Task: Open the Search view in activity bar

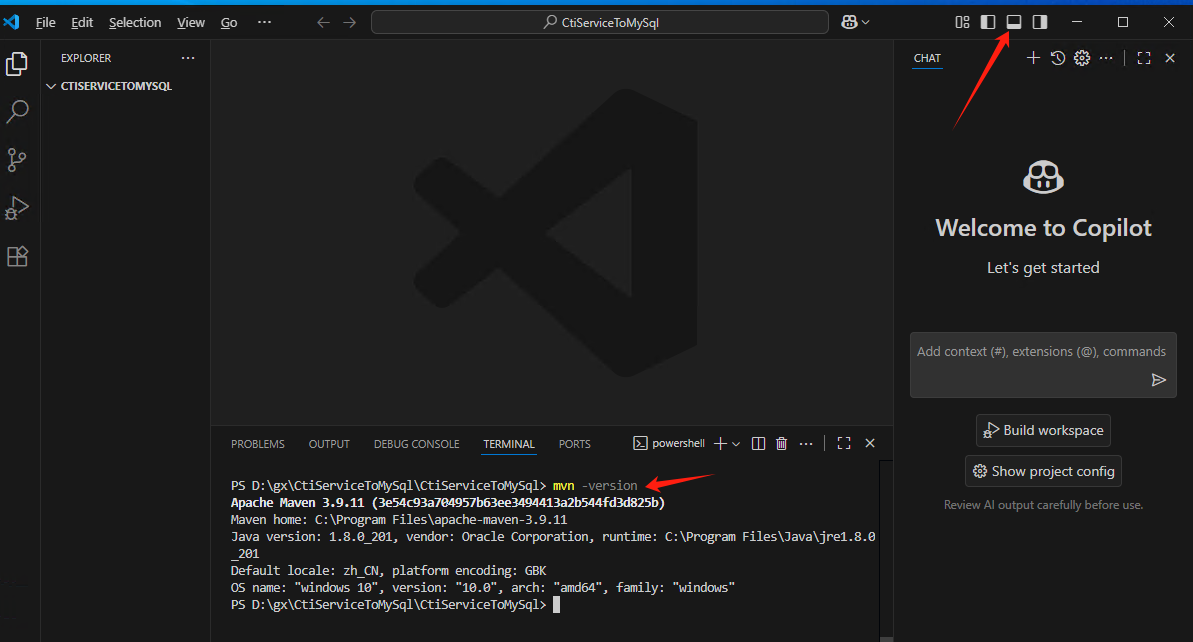Action: [17, 112]
